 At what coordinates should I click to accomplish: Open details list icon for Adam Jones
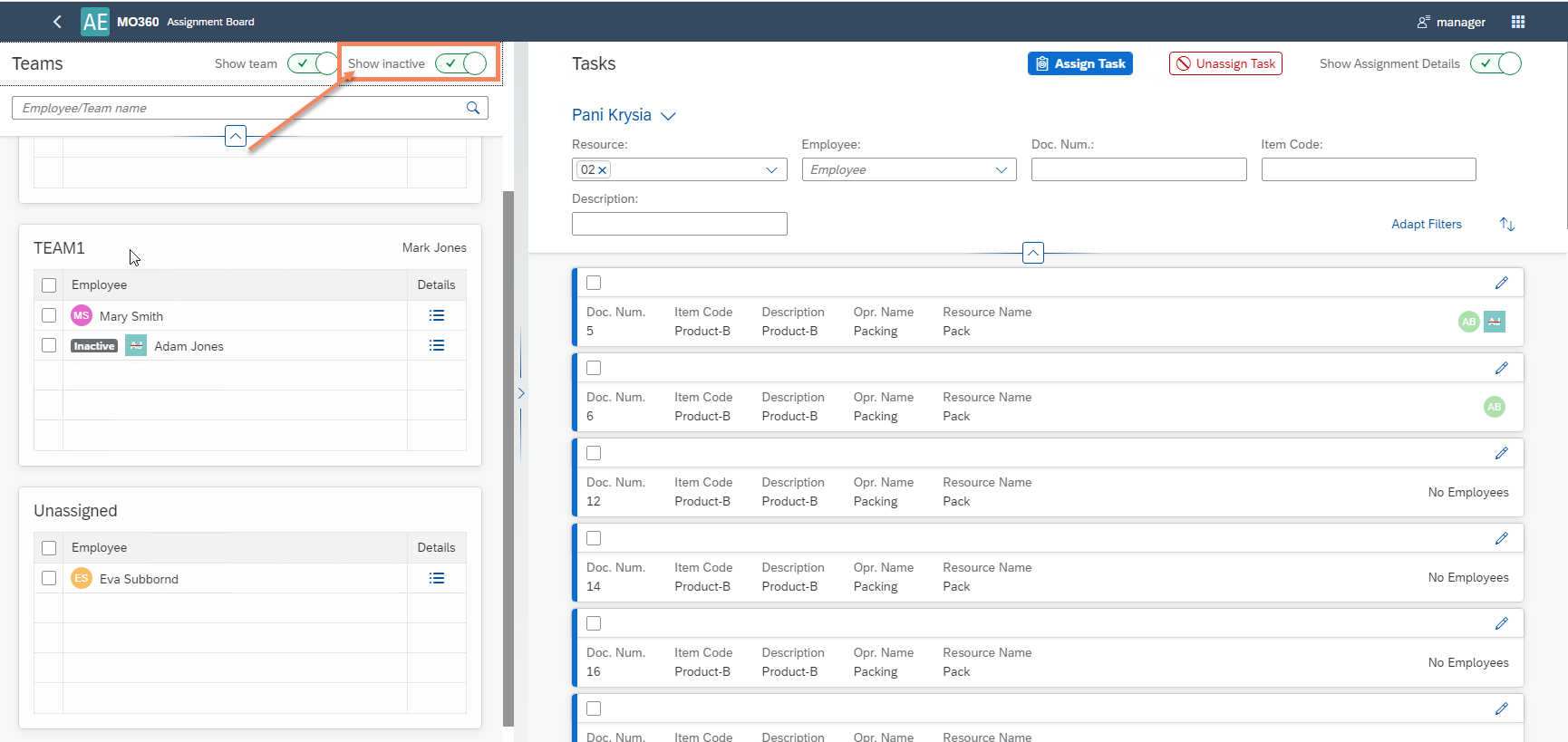pyautogui.click(x=436, y=345)
